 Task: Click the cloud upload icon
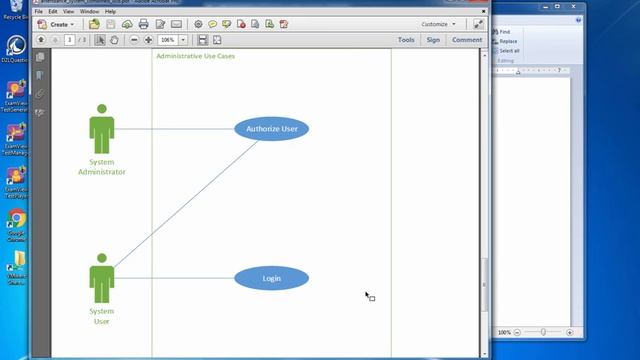[x=127, y=24]
